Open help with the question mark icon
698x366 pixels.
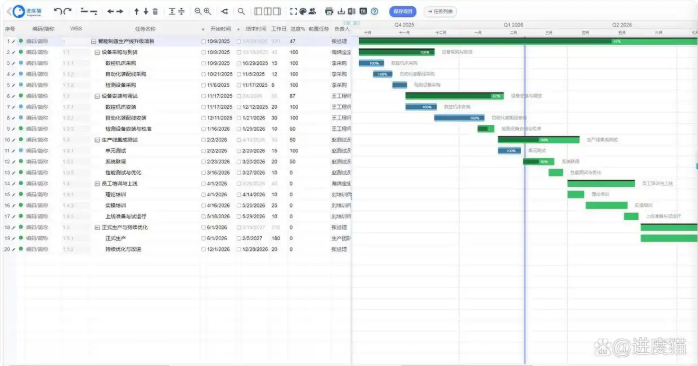click(x=374, y=11)
